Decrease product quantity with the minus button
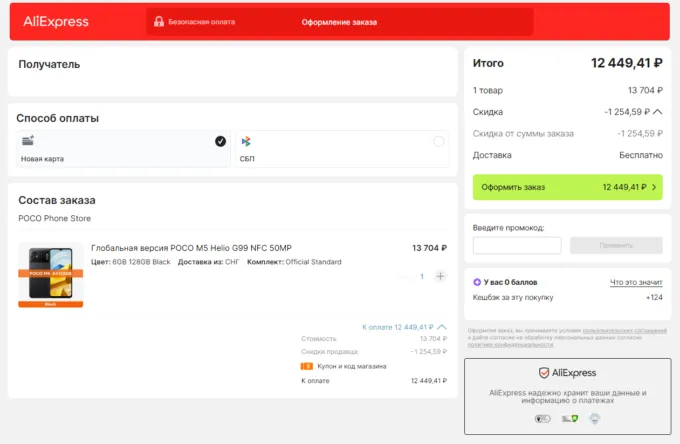This screenshot has width=680, height=444. 404,276
